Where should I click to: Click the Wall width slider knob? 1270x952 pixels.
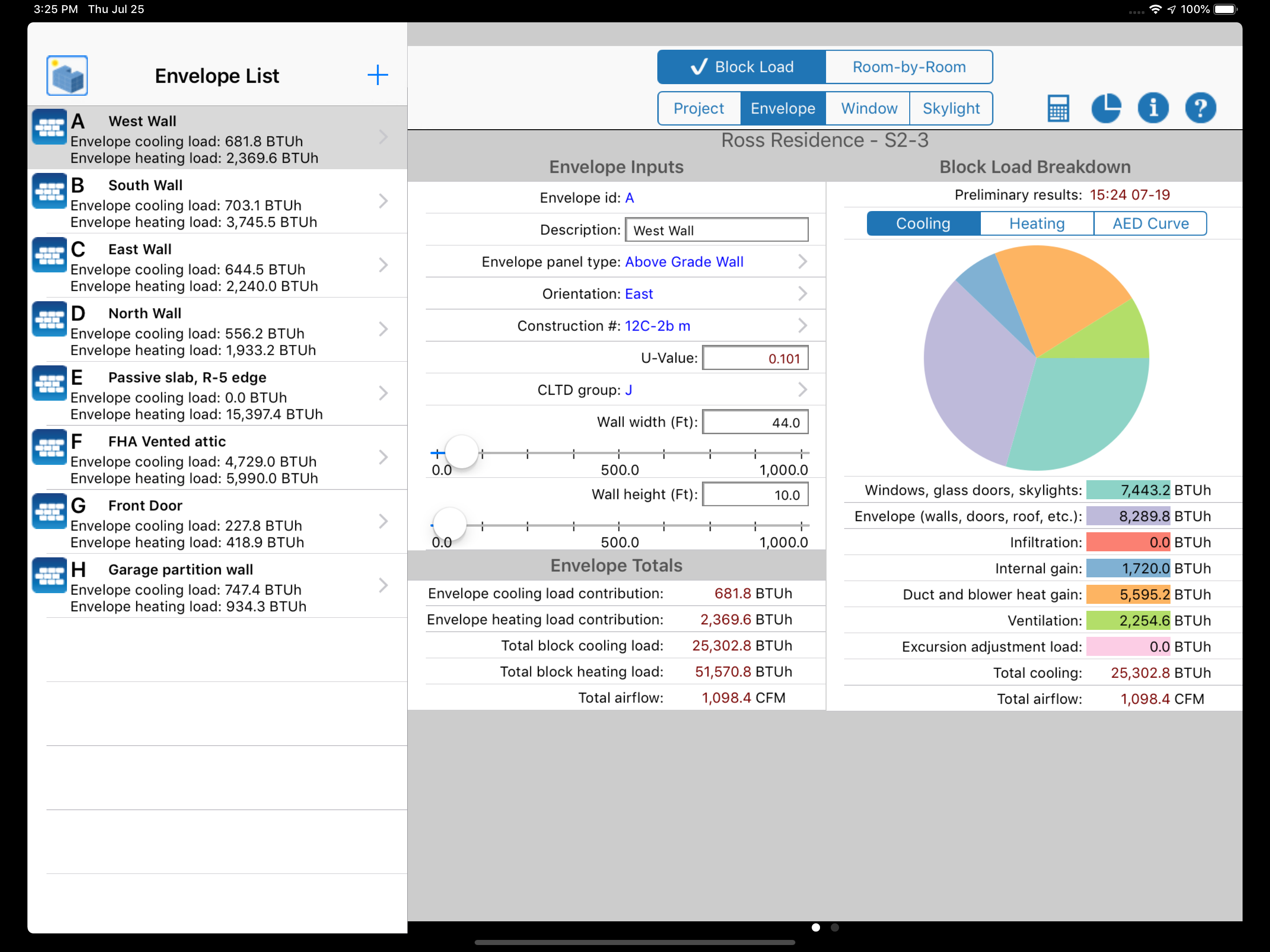click(462, 453)
